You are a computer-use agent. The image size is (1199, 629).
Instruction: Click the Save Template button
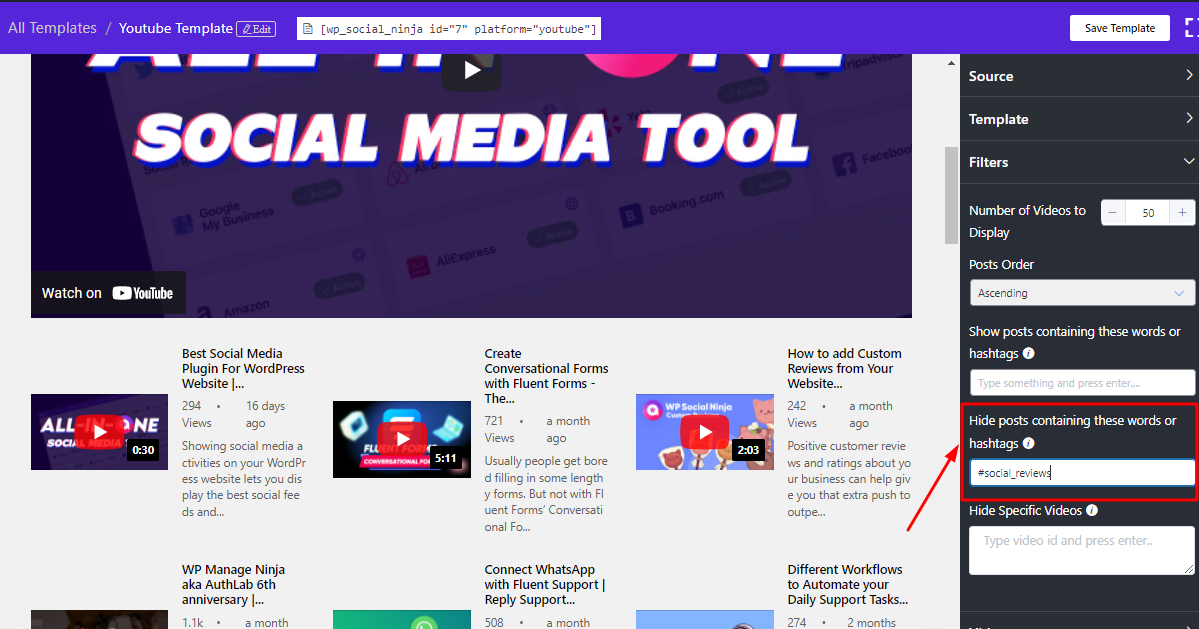point(1119,28)
